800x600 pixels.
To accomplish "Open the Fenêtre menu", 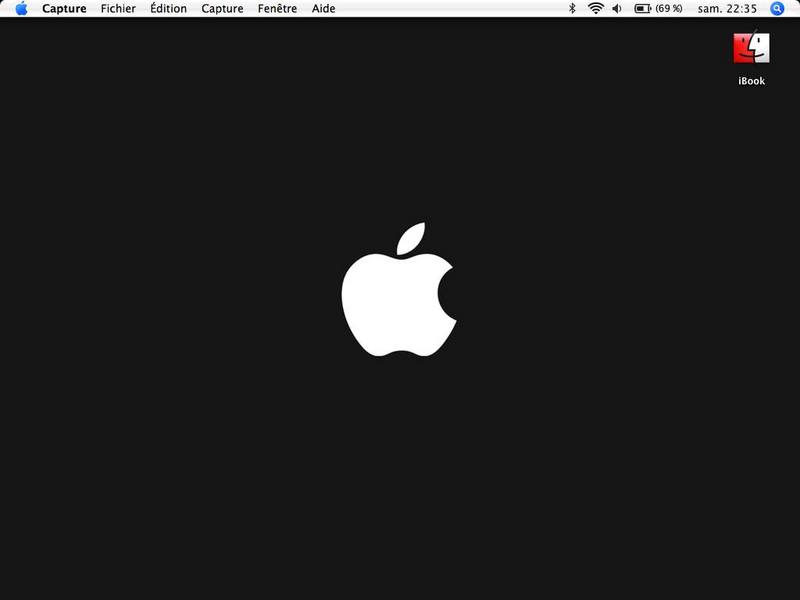I will [277, 9].
